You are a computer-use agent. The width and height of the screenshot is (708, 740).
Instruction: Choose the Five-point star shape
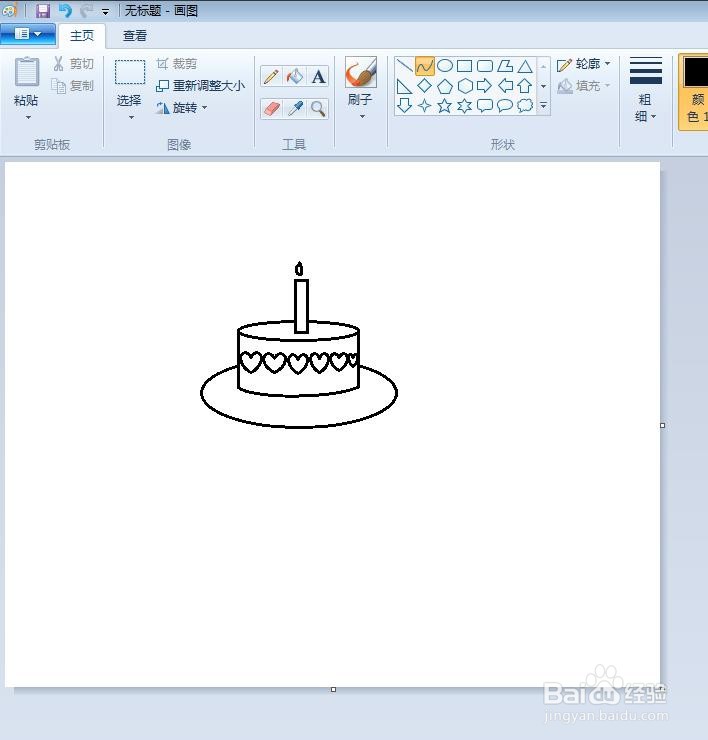[x=445, y=105]
